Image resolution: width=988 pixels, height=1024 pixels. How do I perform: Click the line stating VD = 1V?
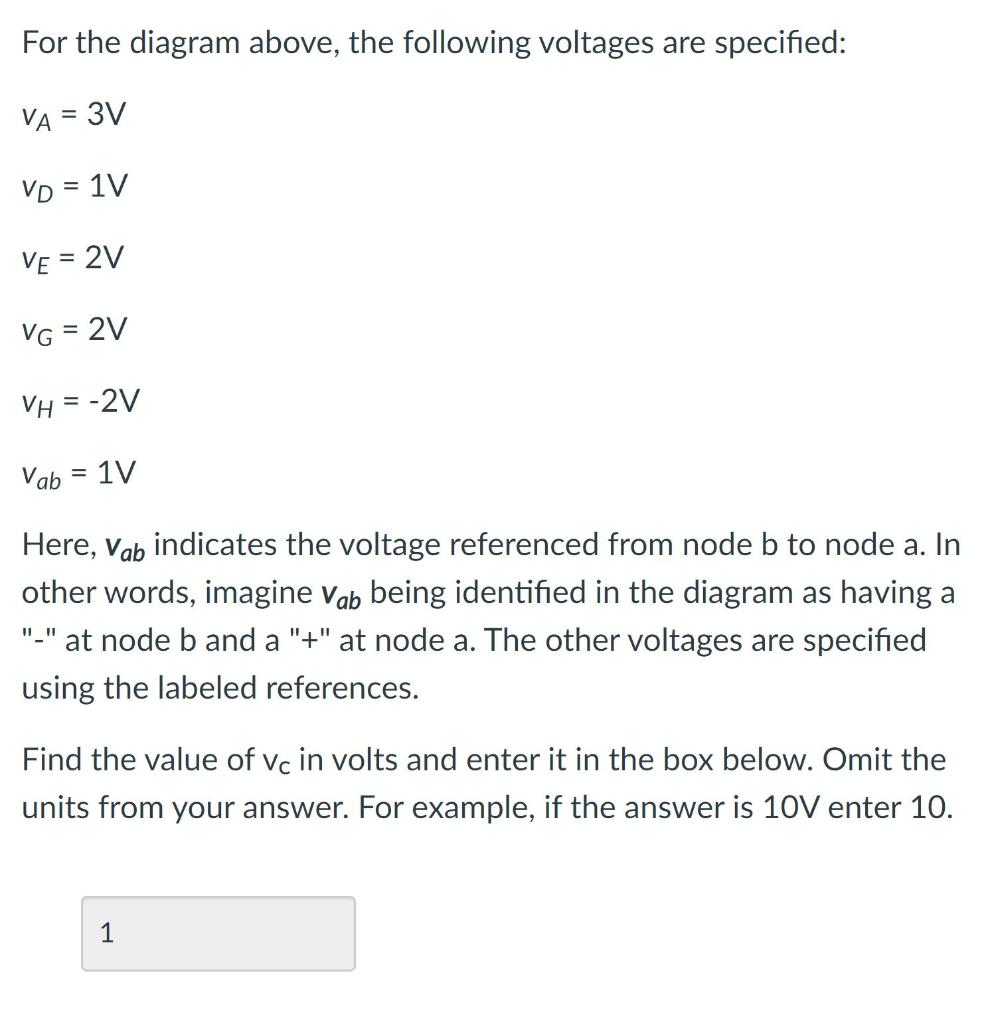coord(74,187)
